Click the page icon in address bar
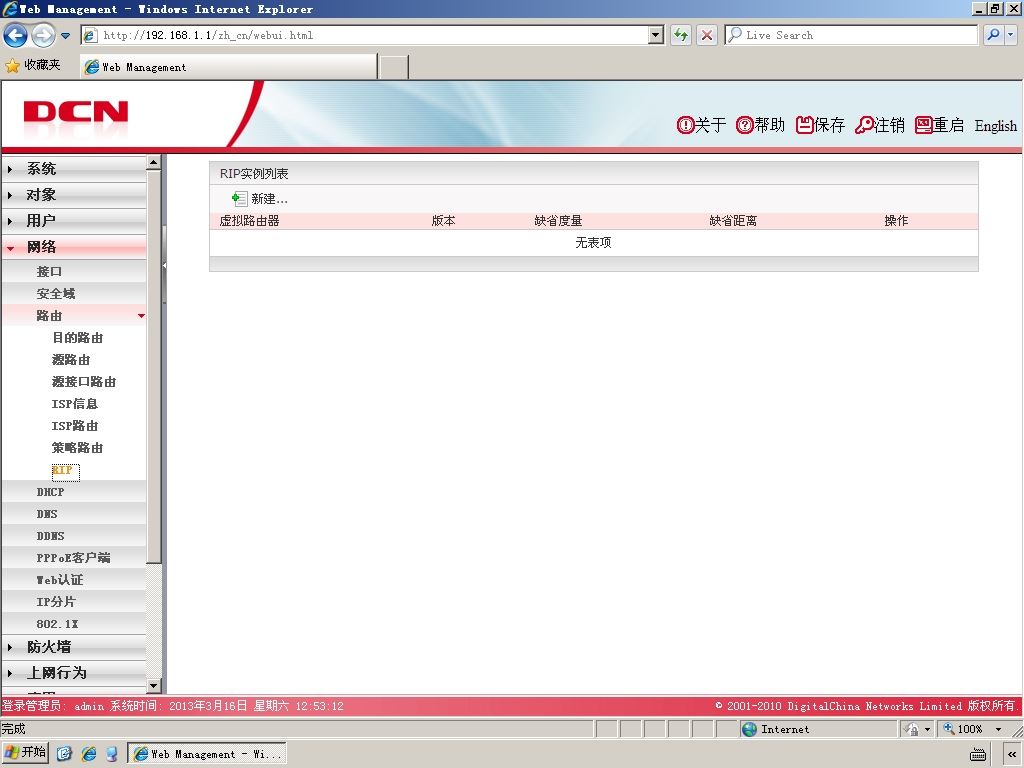This screenshot has width=1024, height=768. point(90,35)
